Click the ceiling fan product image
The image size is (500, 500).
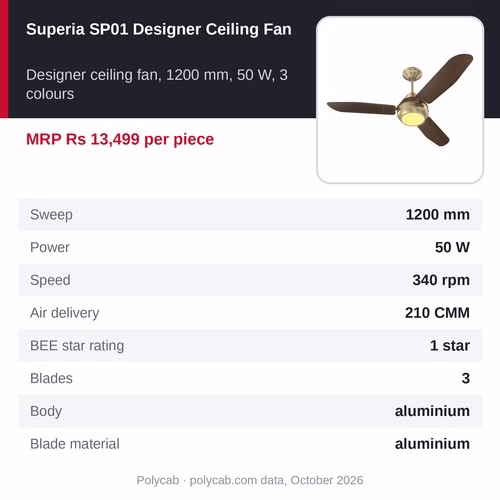400,100
